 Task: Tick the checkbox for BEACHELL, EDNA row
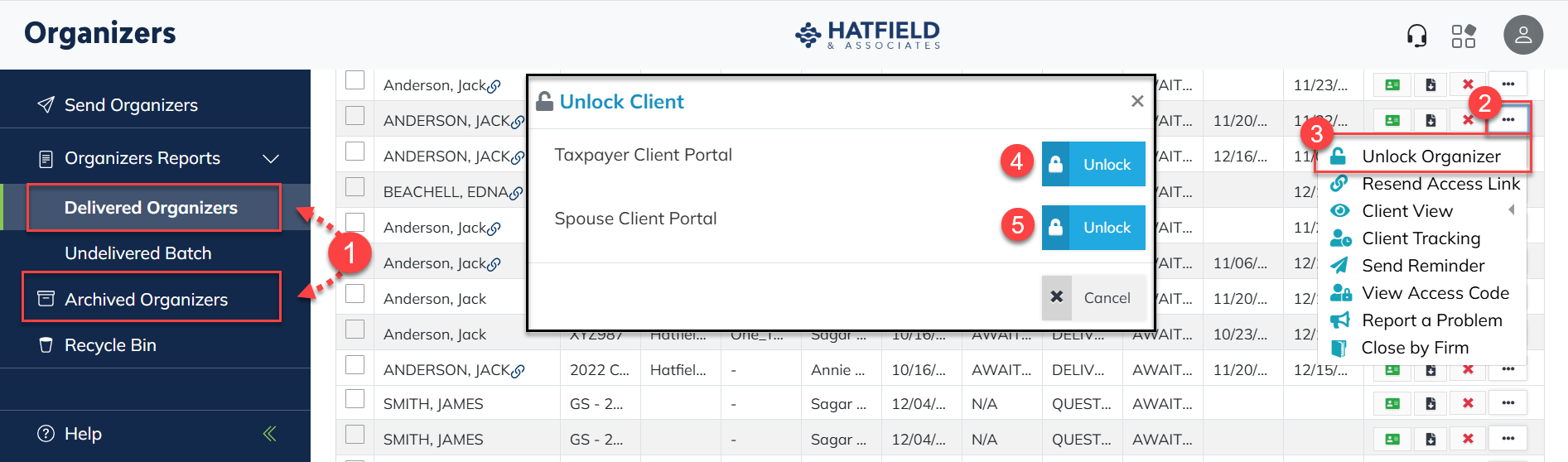click(355, 187)
